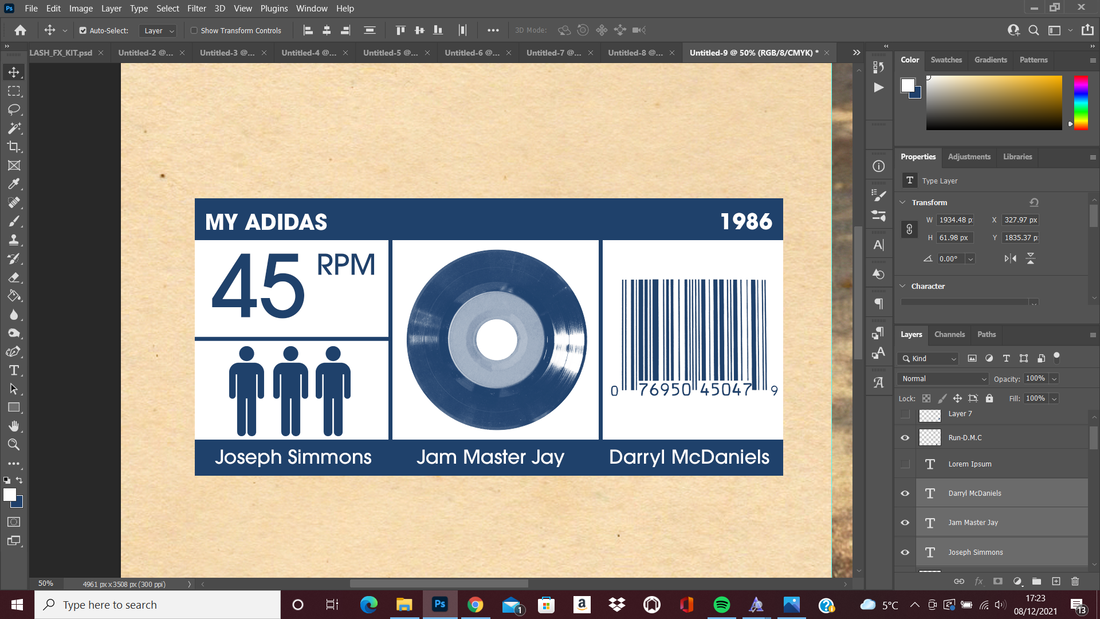Screen dimensions: 1100x619
Task: Show the Layer 7 layer
Action: pyautogui.click(x=905, y=414)
